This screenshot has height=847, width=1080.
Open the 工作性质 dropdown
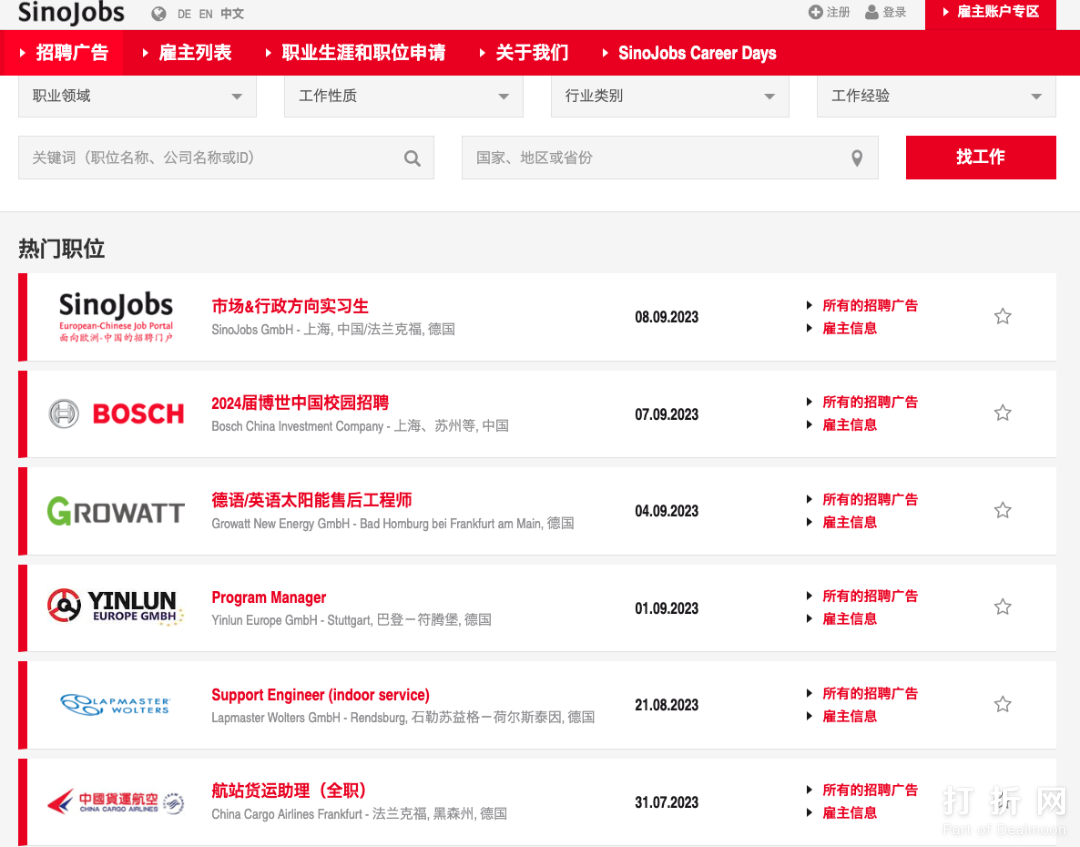point(403,96)
